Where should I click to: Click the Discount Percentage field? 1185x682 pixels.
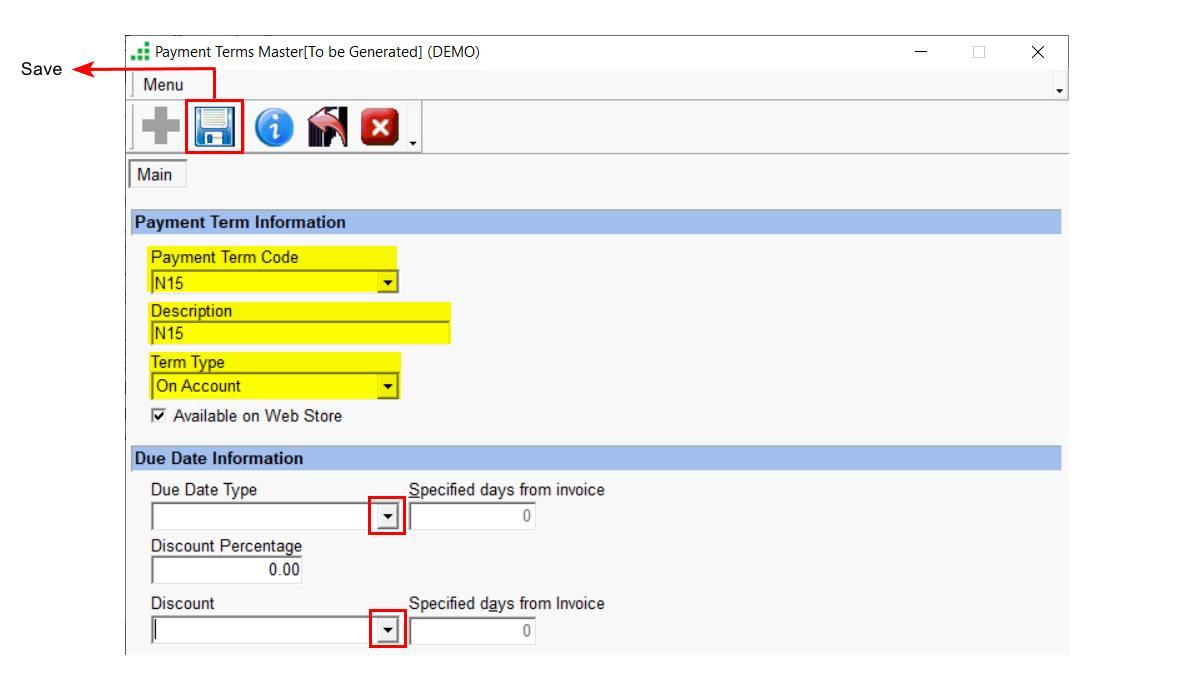click(x=227, y=570)
